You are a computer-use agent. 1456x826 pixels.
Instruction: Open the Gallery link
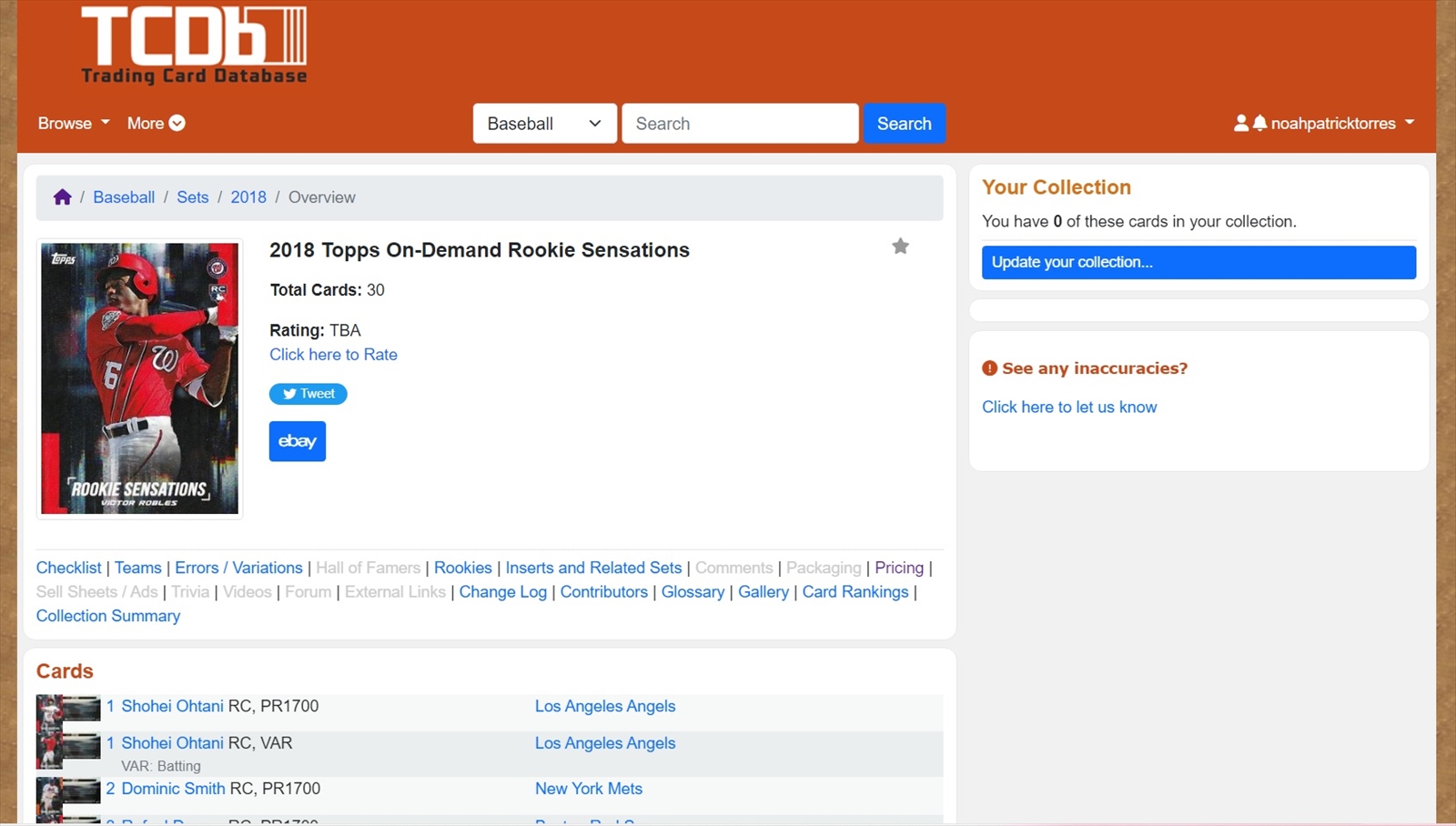tap(763, 592)
